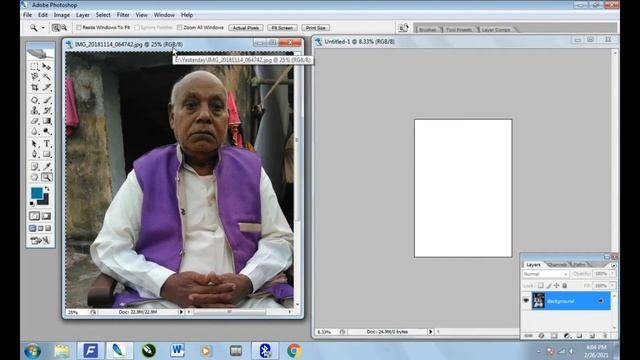Open the Opacity slider arrow
The width and height of the screenshot is (640, 360).
click(x=612, y=274)
